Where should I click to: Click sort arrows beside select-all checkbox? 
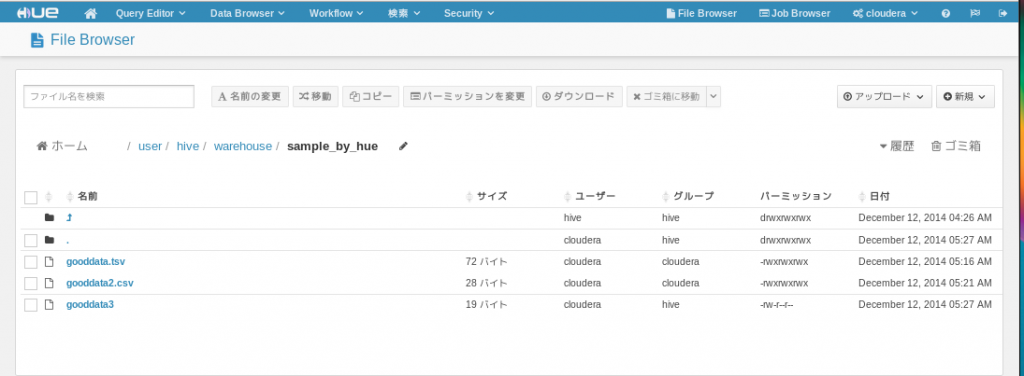(x=48, y=196)
